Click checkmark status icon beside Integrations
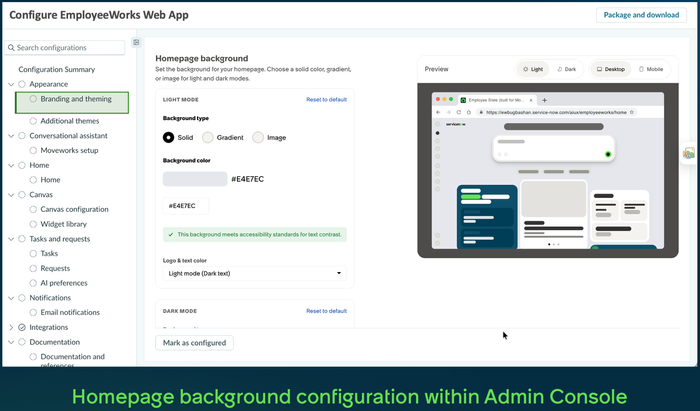 [22, 328]
